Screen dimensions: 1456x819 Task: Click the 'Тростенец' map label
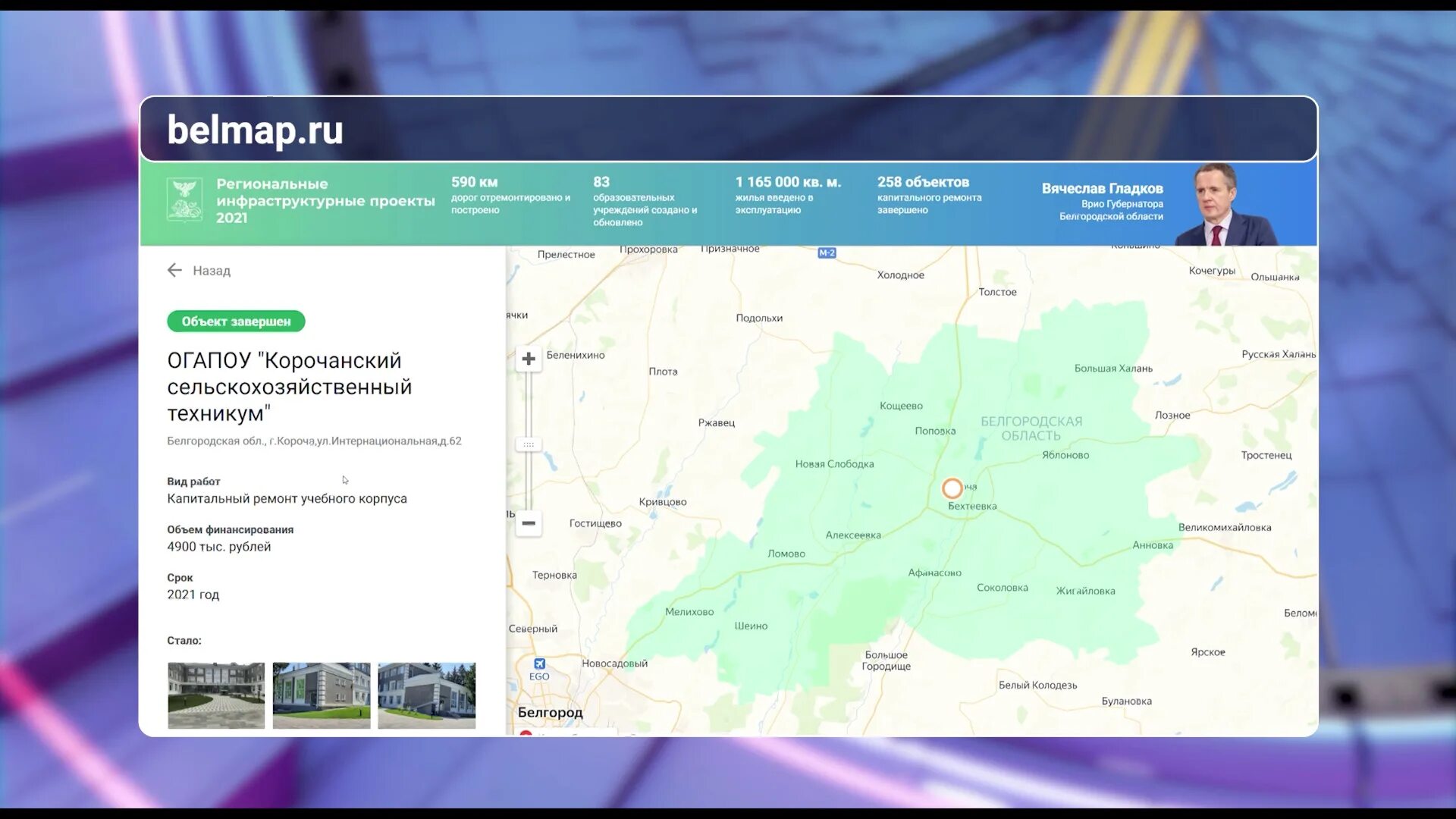1266,456
